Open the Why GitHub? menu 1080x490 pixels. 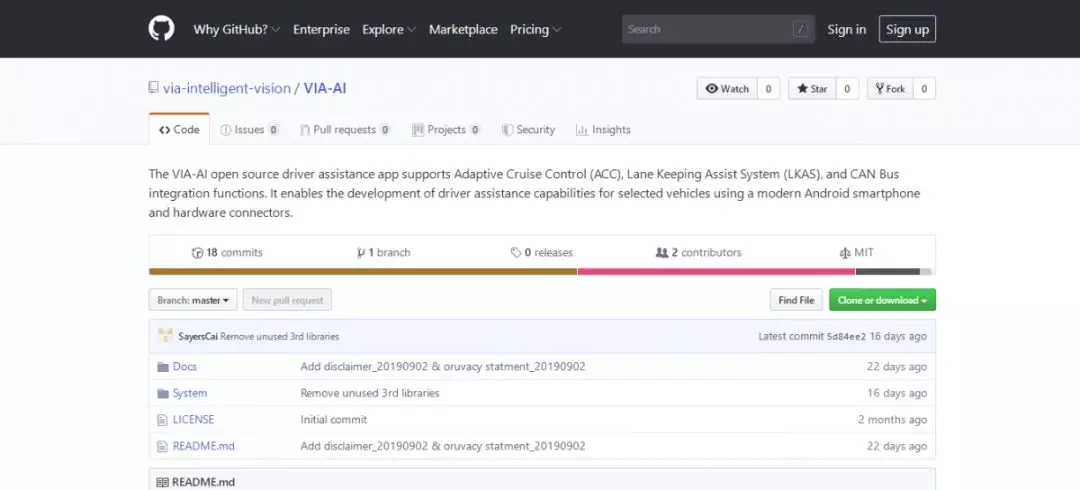(236, 30)
